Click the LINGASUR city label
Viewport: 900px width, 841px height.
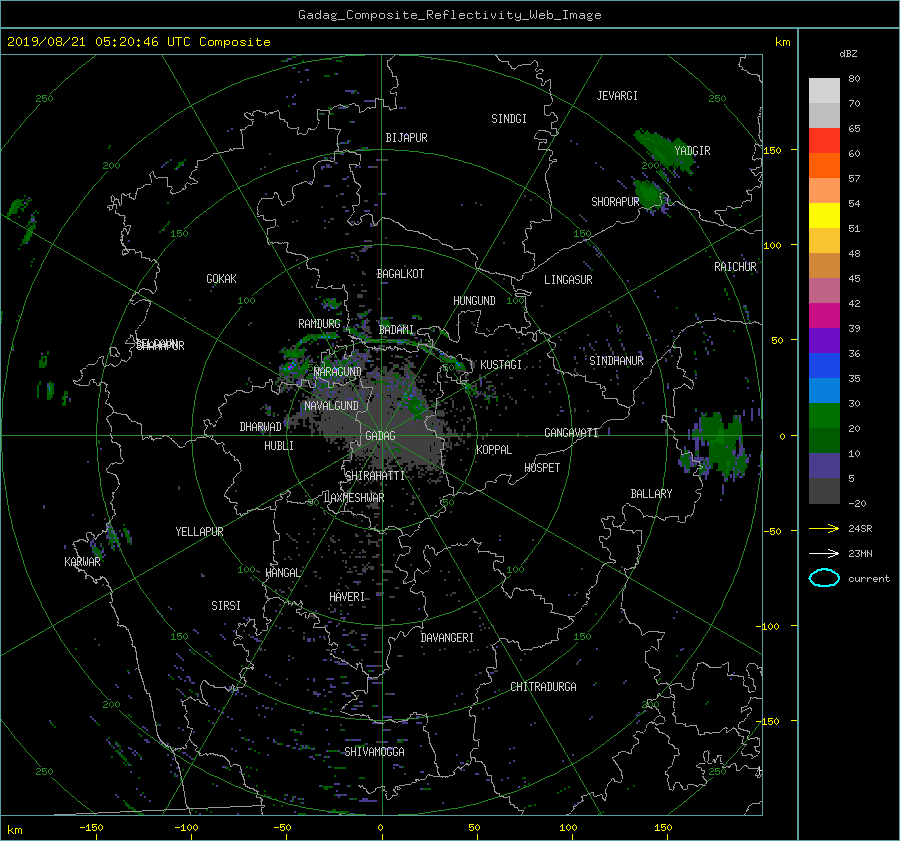coord(568,280)
